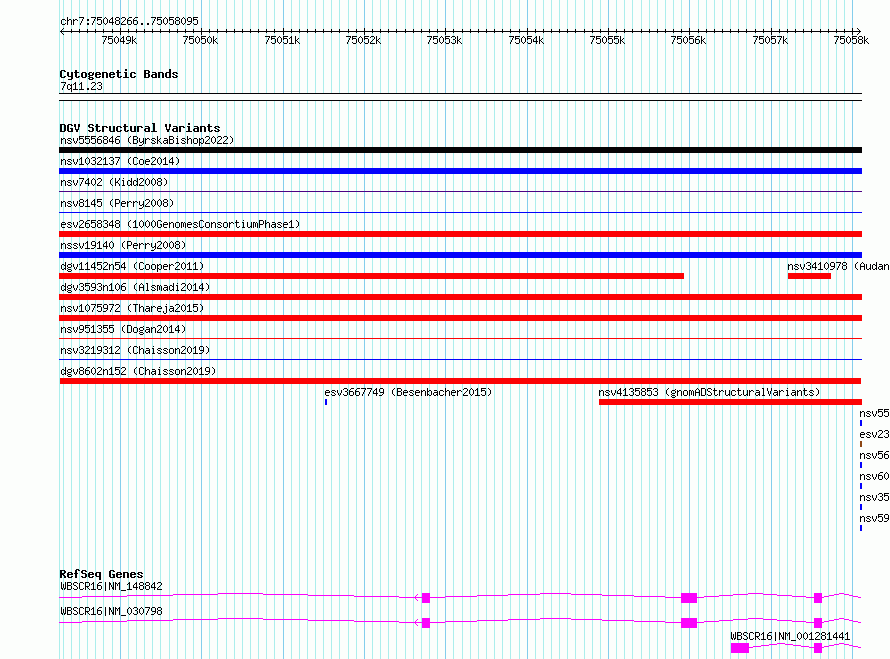Click first exon of WBSCR16|NM_030798 with arrow

[426, 623]
